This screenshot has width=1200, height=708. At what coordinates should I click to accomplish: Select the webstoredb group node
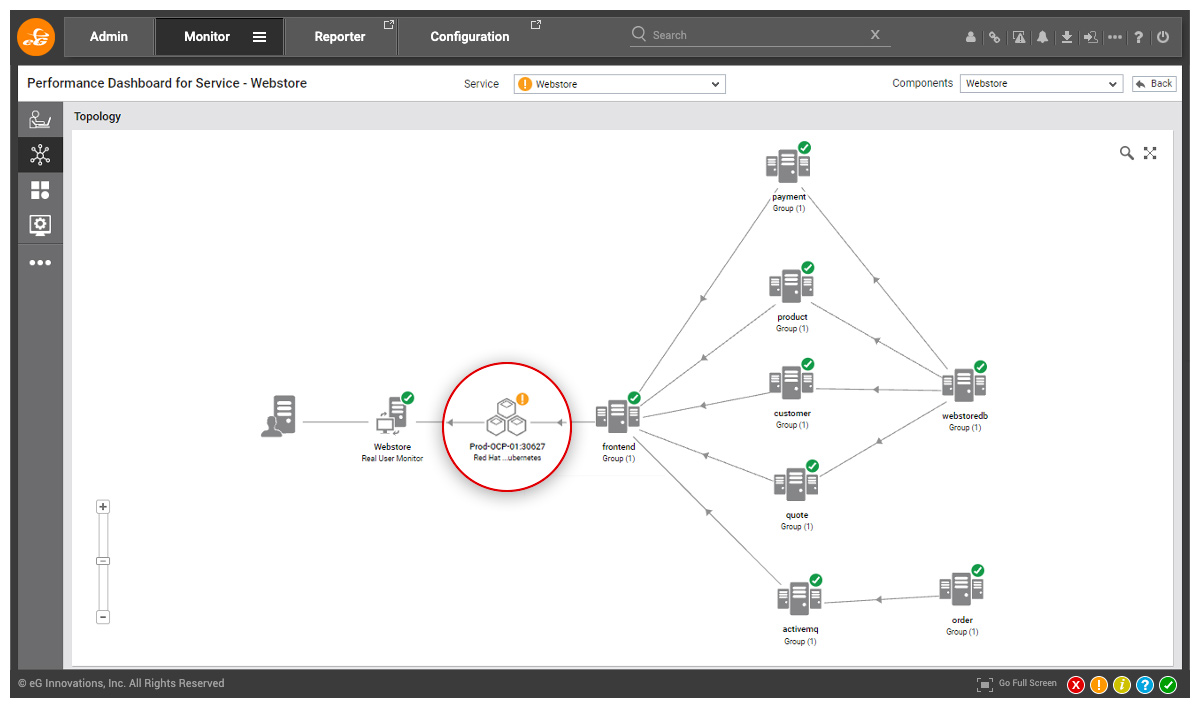(x=965, y=384)
